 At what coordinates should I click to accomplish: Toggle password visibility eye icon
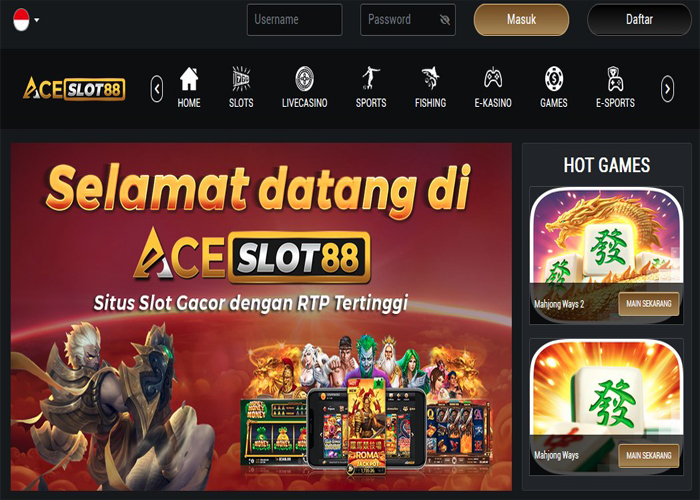tap(445, 20)
